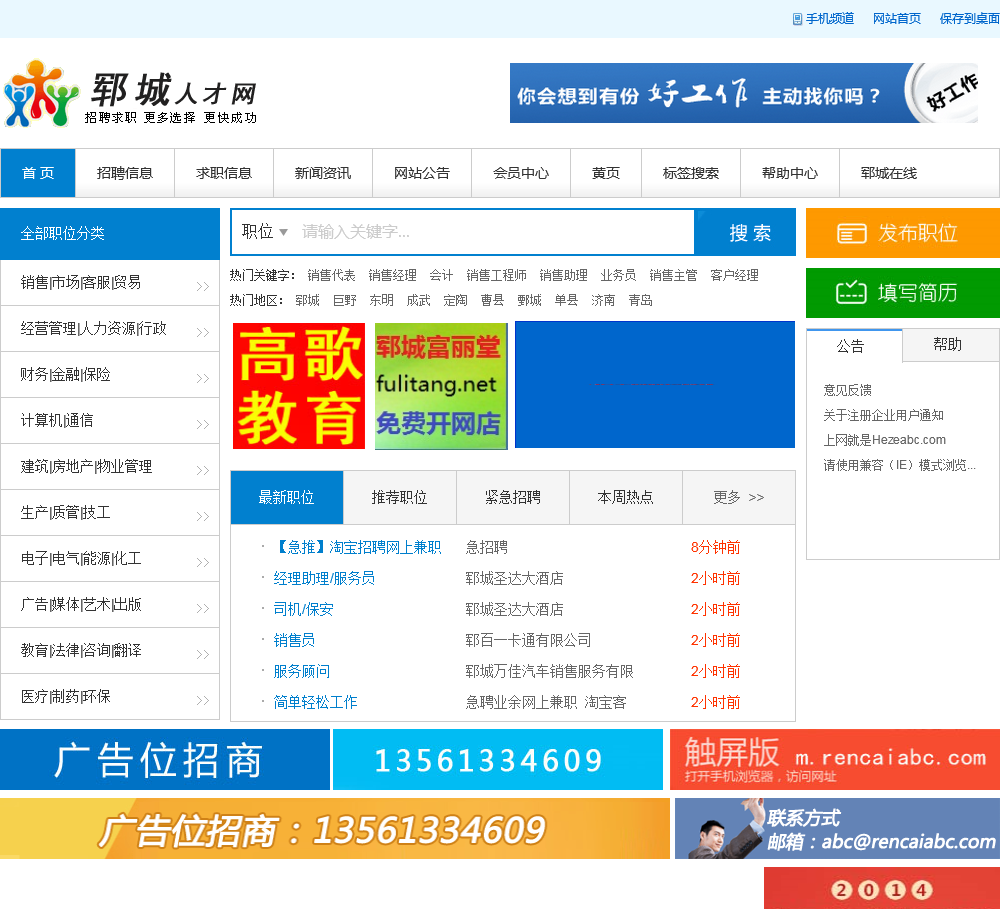This screenshot has width=1000, height=909.
Task: Click the 好工作 header banner
Action: pos(744,93)
